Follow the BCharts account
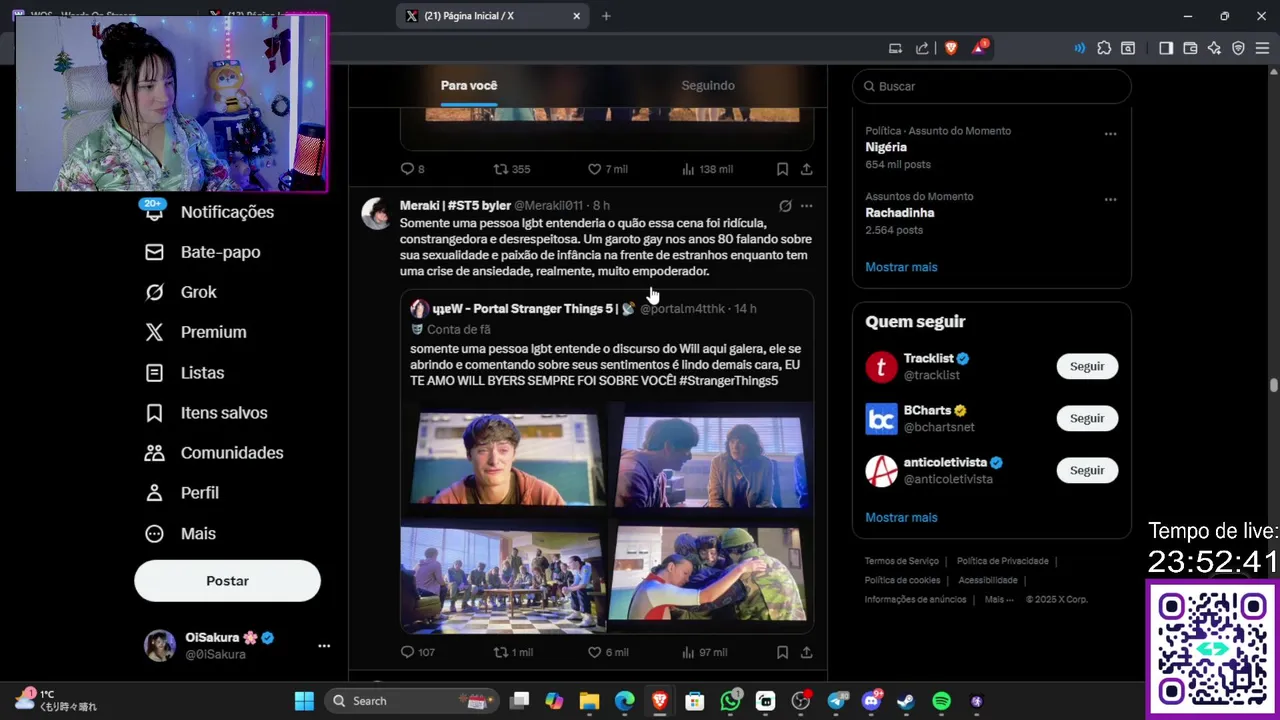The width and height of the screenshot is (1280, 720). (x=1087, y=418)
